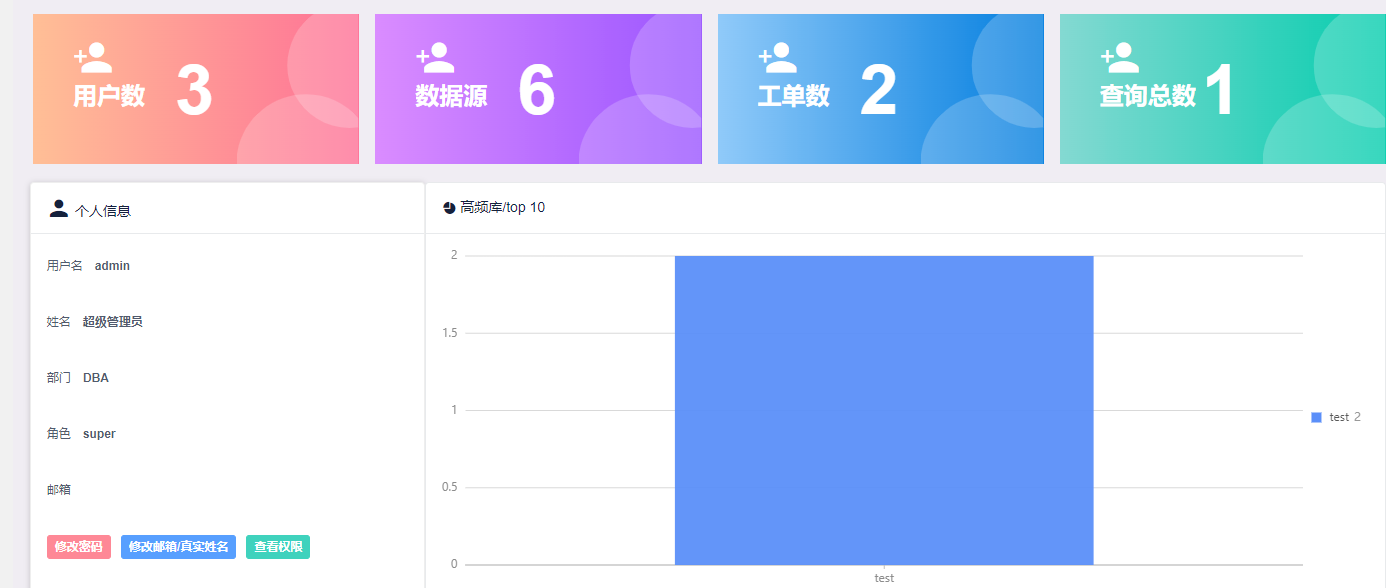Toggle the blue test legend swatch
The height and width of the screenshot is (588, 1386).
(1316, 417)
